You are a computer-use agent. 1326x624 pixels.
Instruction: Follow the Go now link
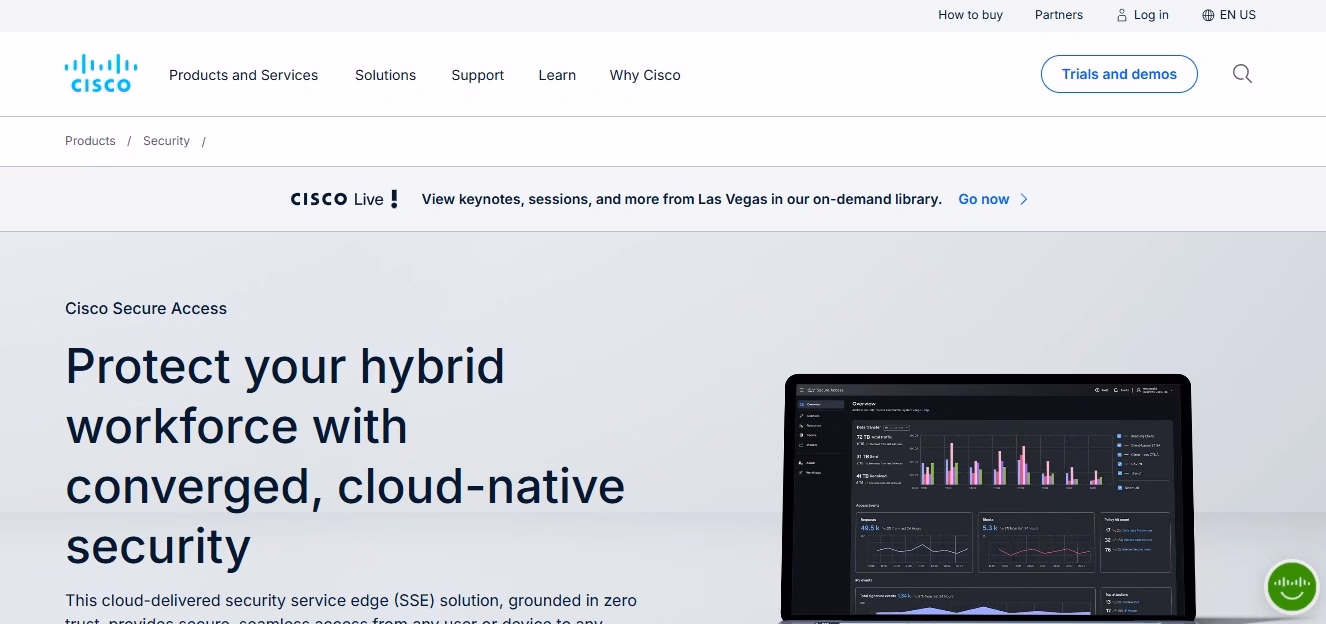coord(984,199)
